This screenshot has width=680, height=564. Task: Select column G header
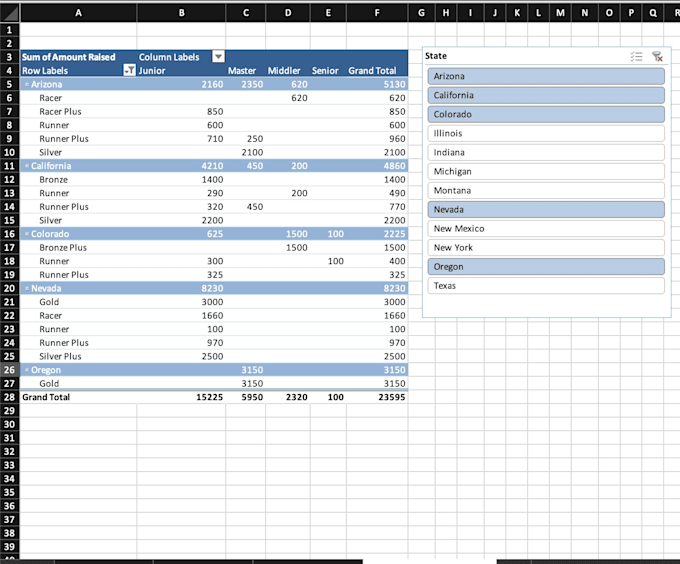(x=421, y=13)
